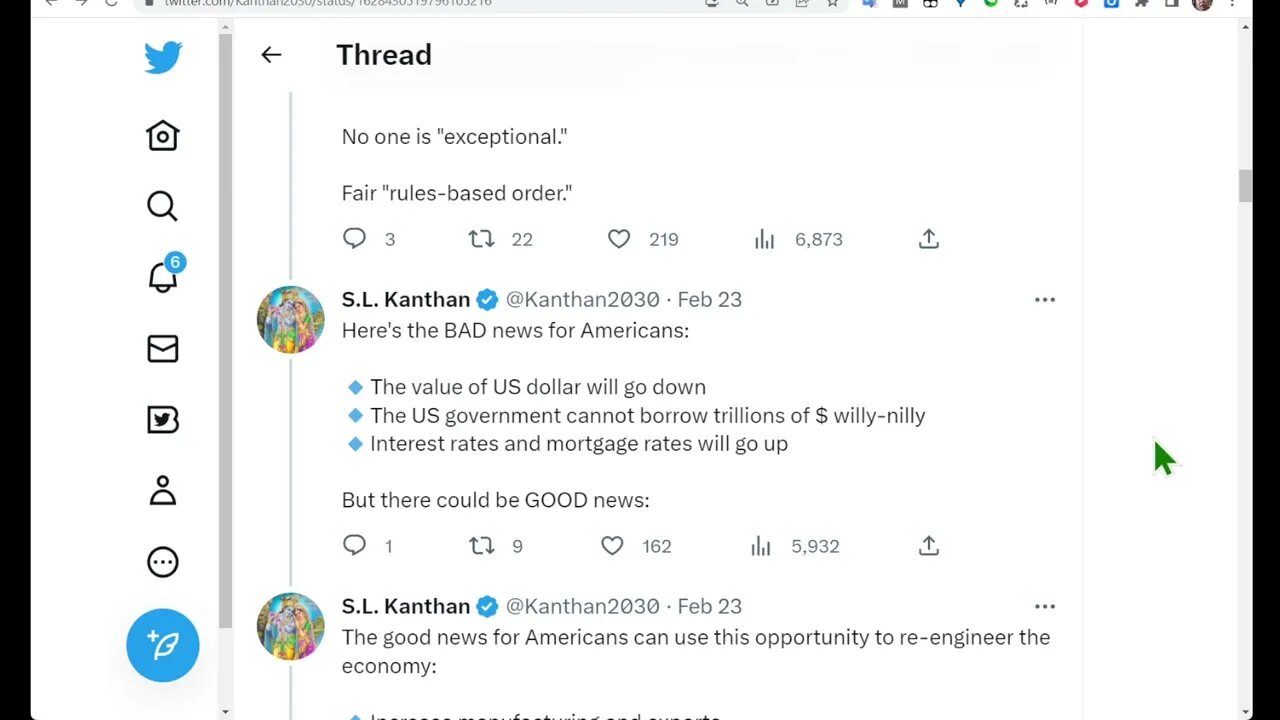Open @Kanthan2030 handle on BAD news tweet
Screen dimensions: 1280x720
click(x=582, y=300)
